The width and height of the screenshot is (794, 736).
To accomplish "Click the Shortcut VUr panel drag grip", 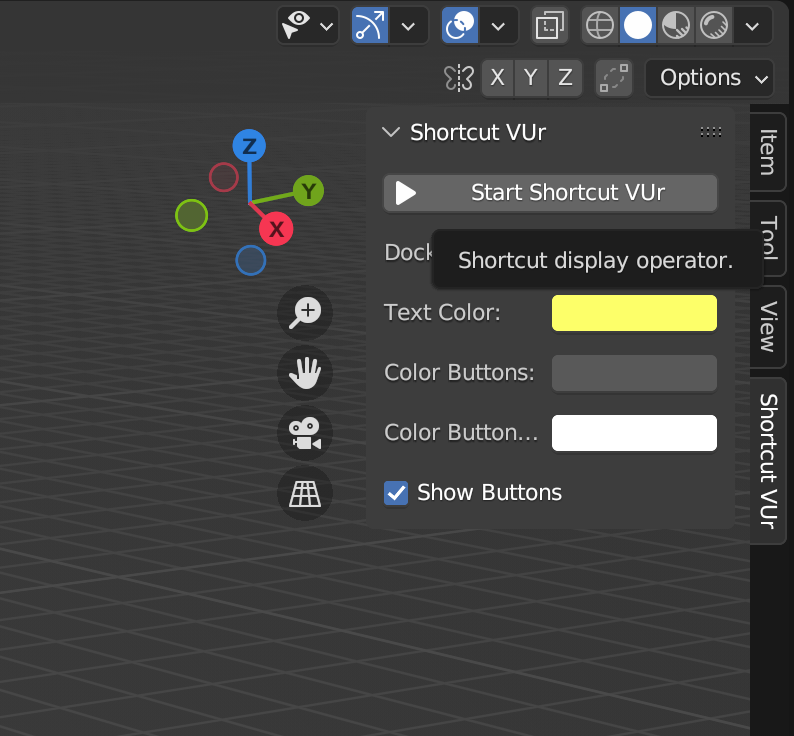I will [710, 132].
